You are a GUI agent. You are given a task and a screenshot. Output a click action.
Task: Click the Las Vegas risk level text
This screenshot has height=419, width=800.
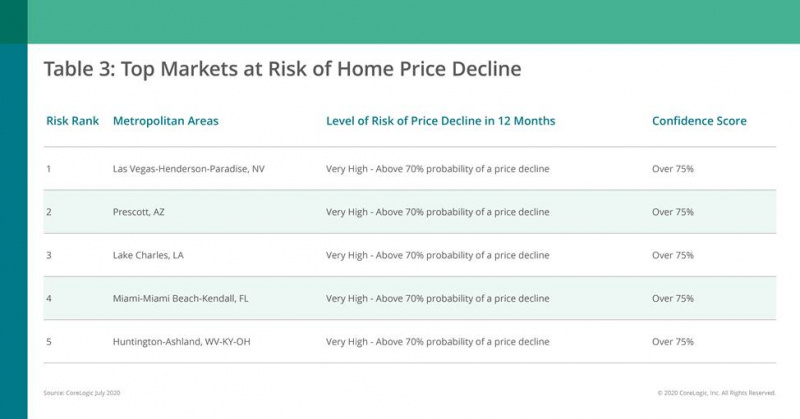[438, 169]
